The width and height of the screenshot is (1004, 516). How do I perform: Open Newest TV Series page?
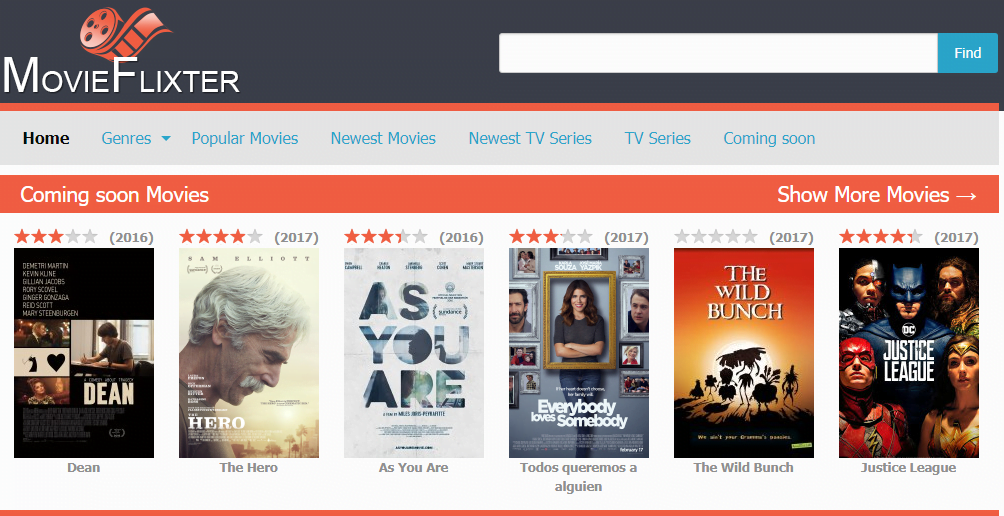pyautogui.click(x=530, y=138)
